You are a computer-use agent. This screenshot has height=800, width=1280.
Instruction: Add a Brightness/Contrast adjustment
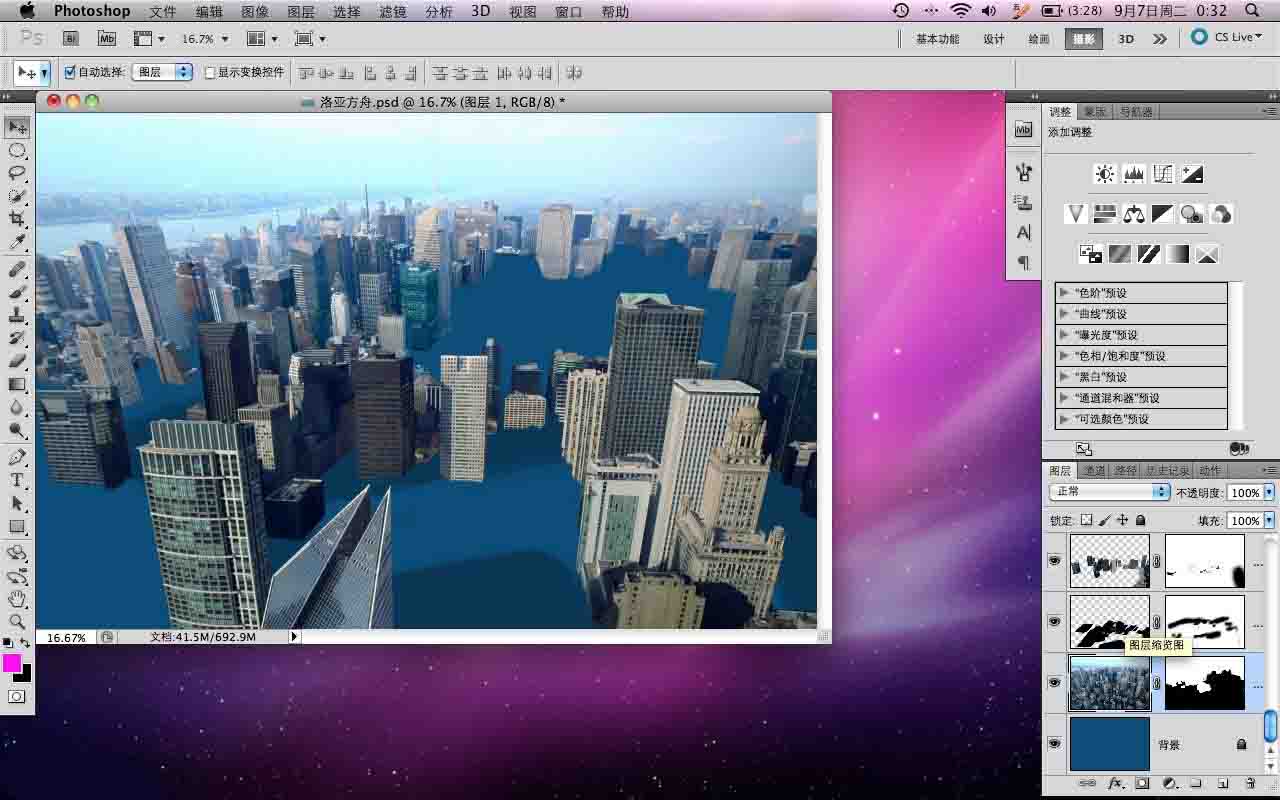click(1105, 174)
